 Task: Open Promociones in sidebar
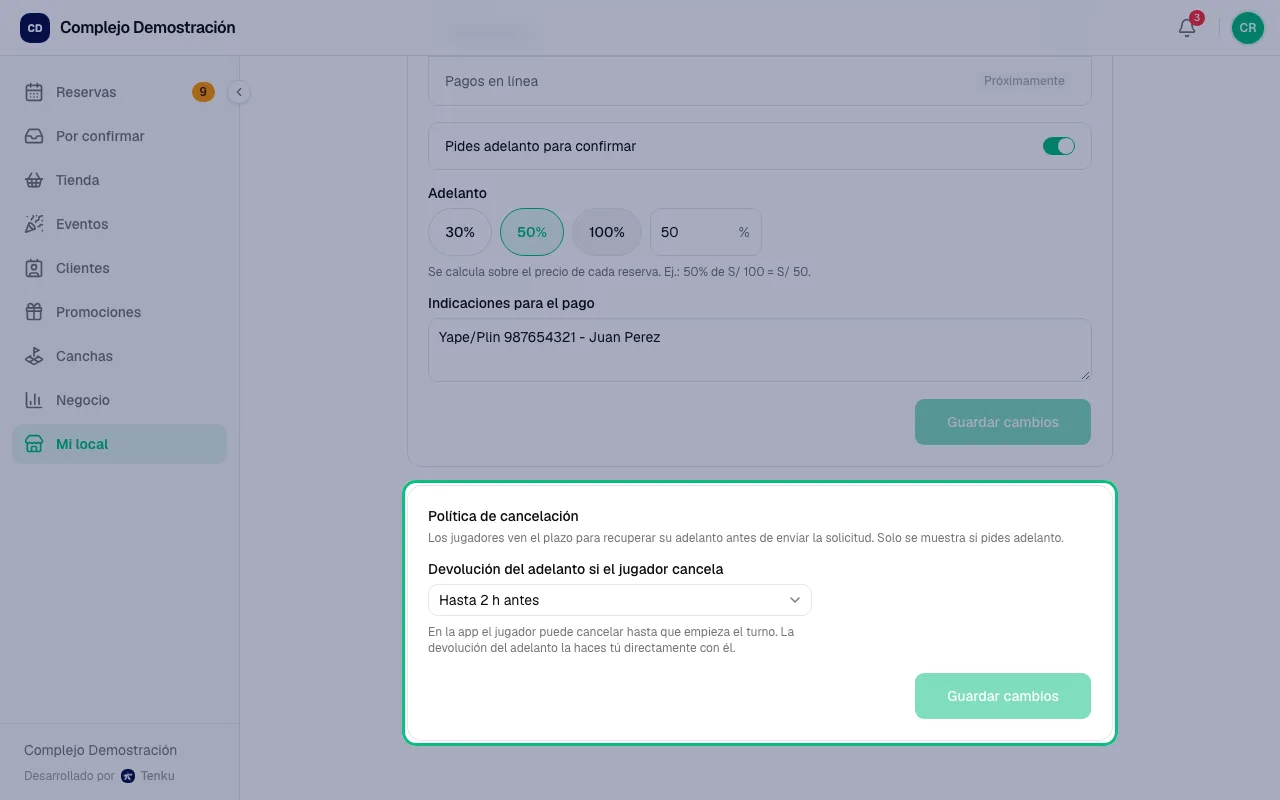tap(120, 312)
